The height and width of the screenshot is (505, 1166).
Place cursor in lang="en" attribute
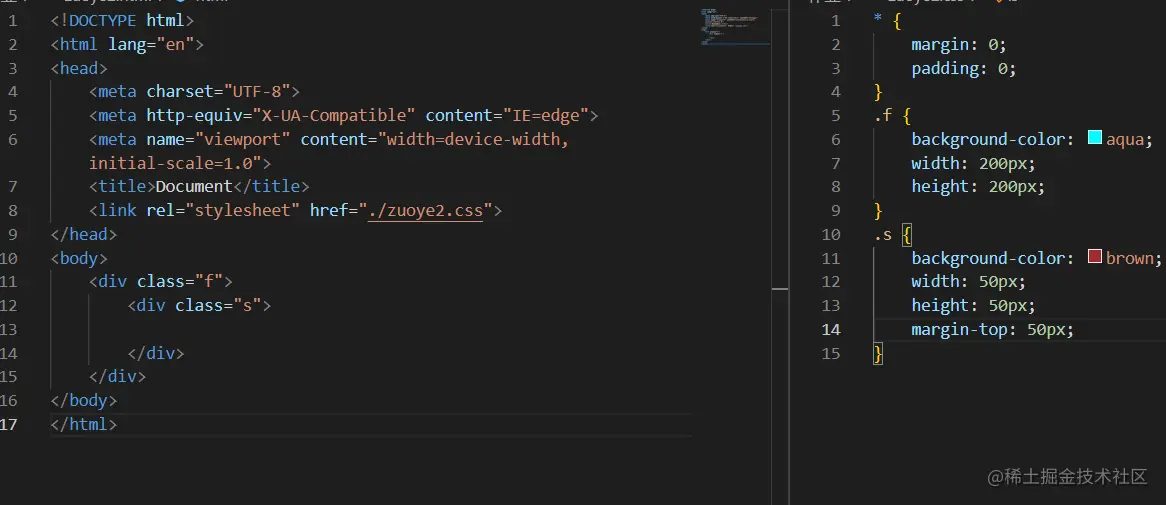(151, 45)
